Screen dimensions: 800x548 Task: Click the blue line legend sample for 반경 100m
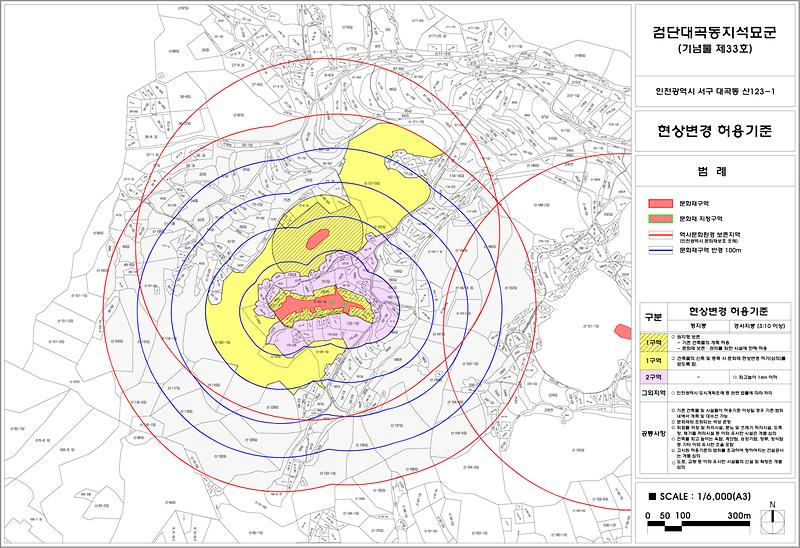(661, 251)
